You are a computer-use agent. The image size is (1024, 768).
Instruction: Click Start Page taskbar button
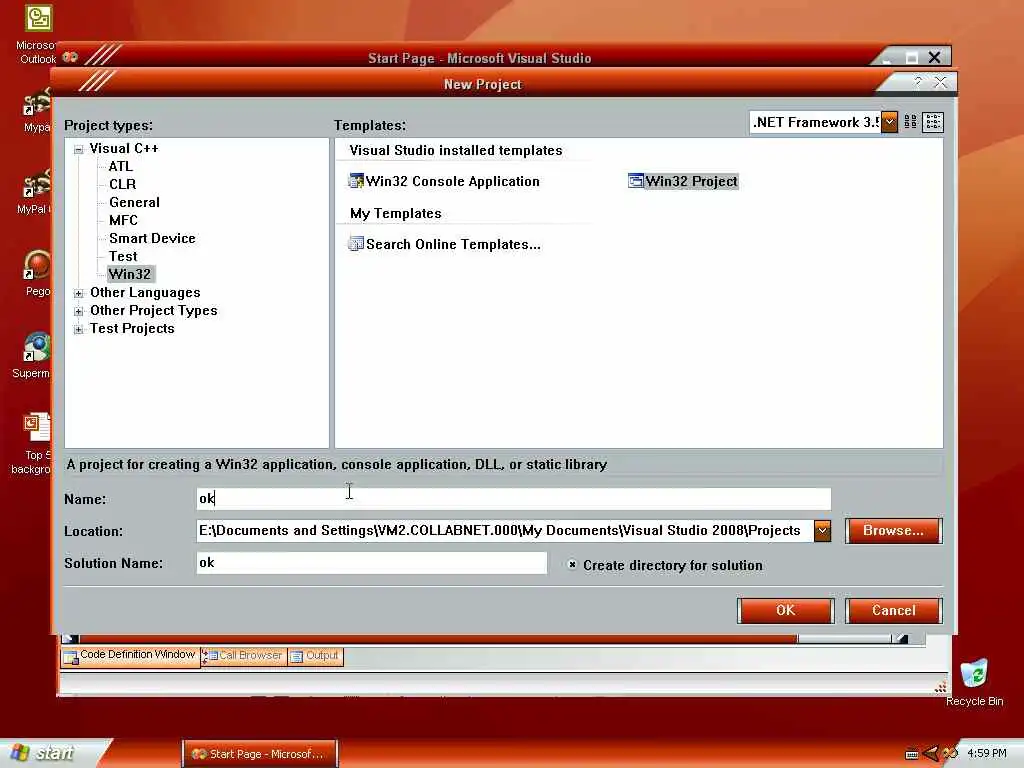[259, 754]
